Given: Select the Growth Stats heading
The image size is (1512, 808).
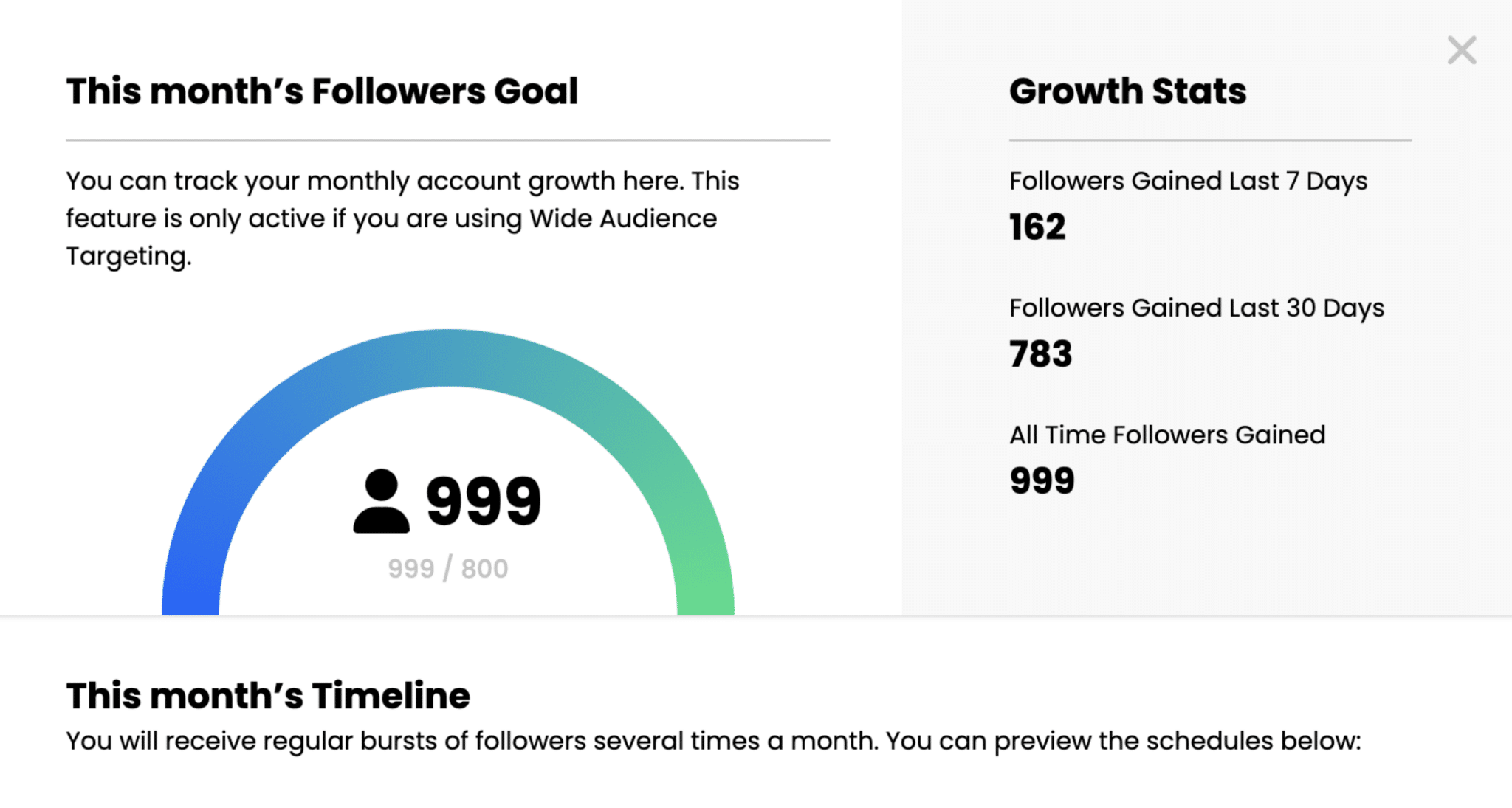Looking at the screenshot, I should (x=1127, y=91).
